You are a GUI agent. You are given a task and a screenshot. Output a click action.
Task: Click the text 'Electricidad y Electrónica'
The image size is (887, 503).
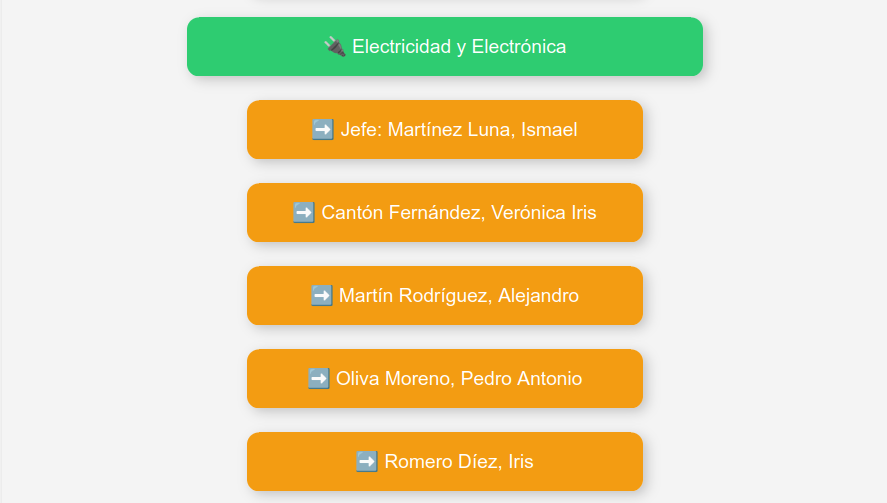[x=459, y=46]
